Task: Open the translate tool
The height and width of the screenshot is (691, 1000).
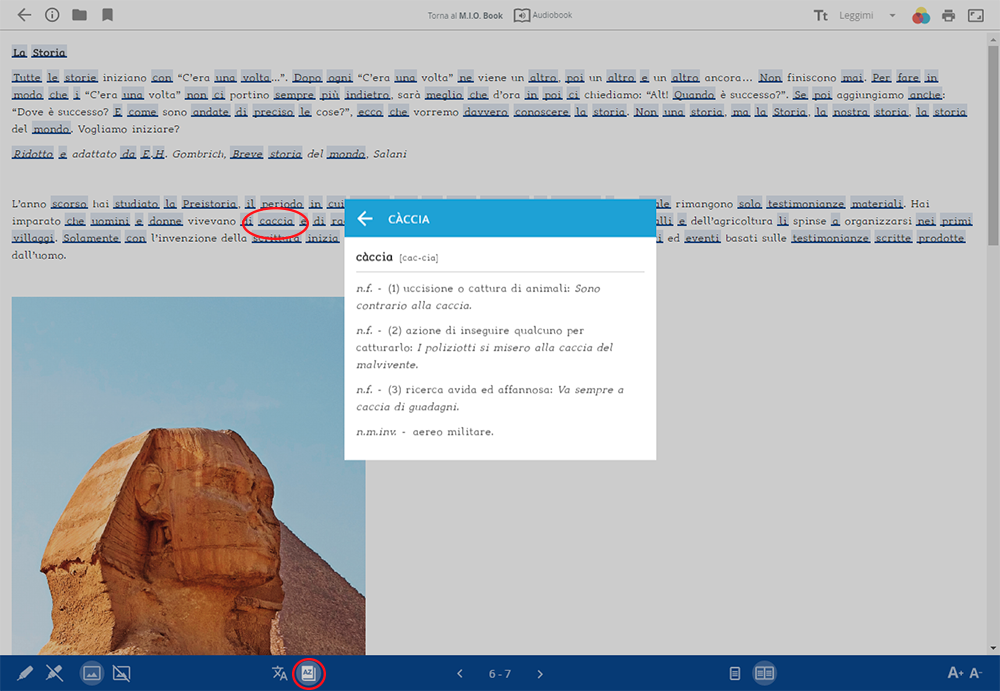Action: (280, 673)
